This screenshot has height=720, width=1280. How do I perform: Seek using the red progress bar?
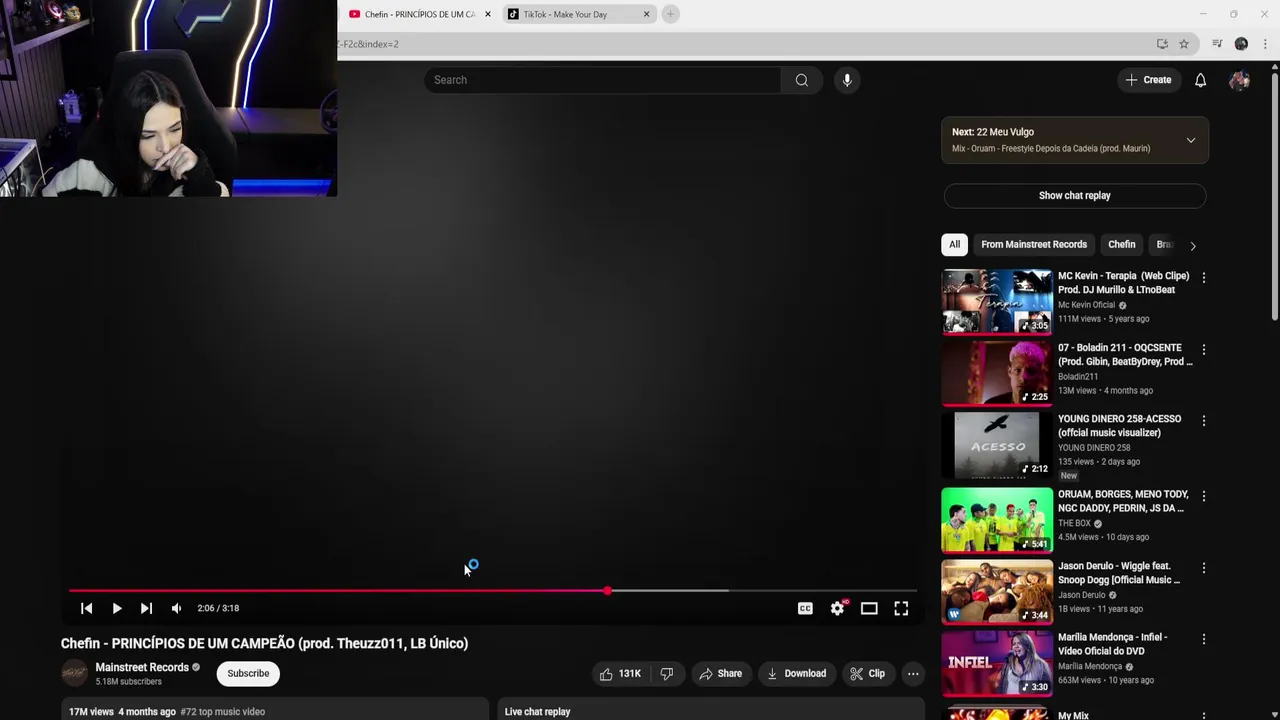coord(492,591)
